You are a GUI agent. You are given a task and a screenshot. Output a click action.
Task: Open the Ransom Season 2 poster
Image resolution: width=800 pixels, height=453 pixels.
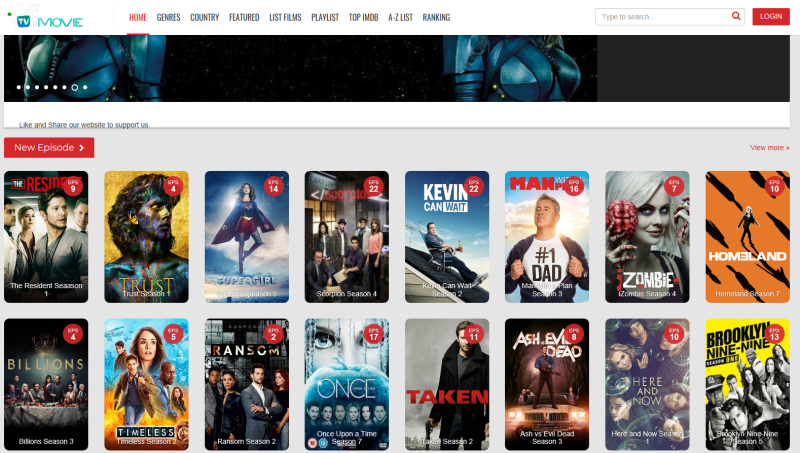(247, 384)
